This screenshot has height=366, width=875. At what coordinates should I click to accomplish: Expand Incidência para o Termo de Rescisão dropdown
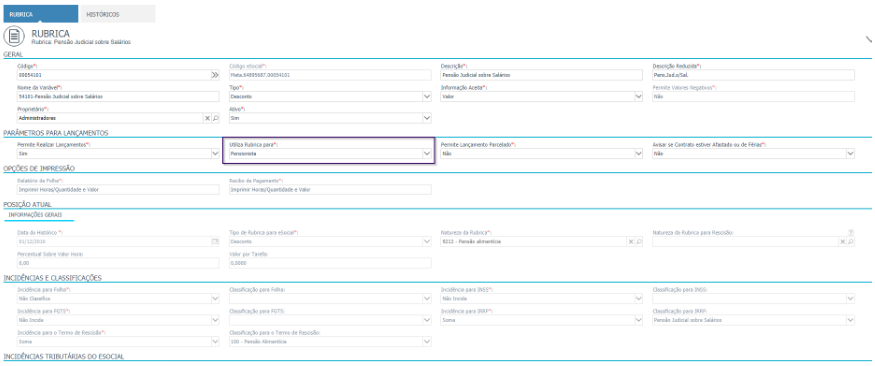(215, 341)
